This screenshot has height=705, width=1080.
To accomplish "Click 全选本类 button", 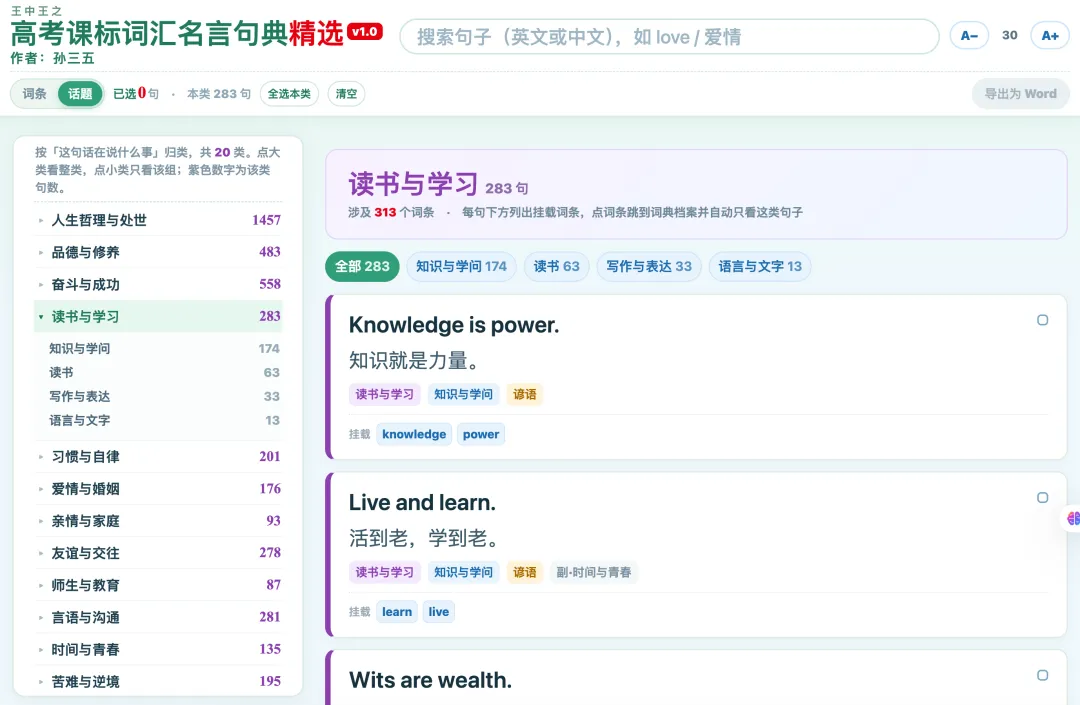I will coord(289,94).
